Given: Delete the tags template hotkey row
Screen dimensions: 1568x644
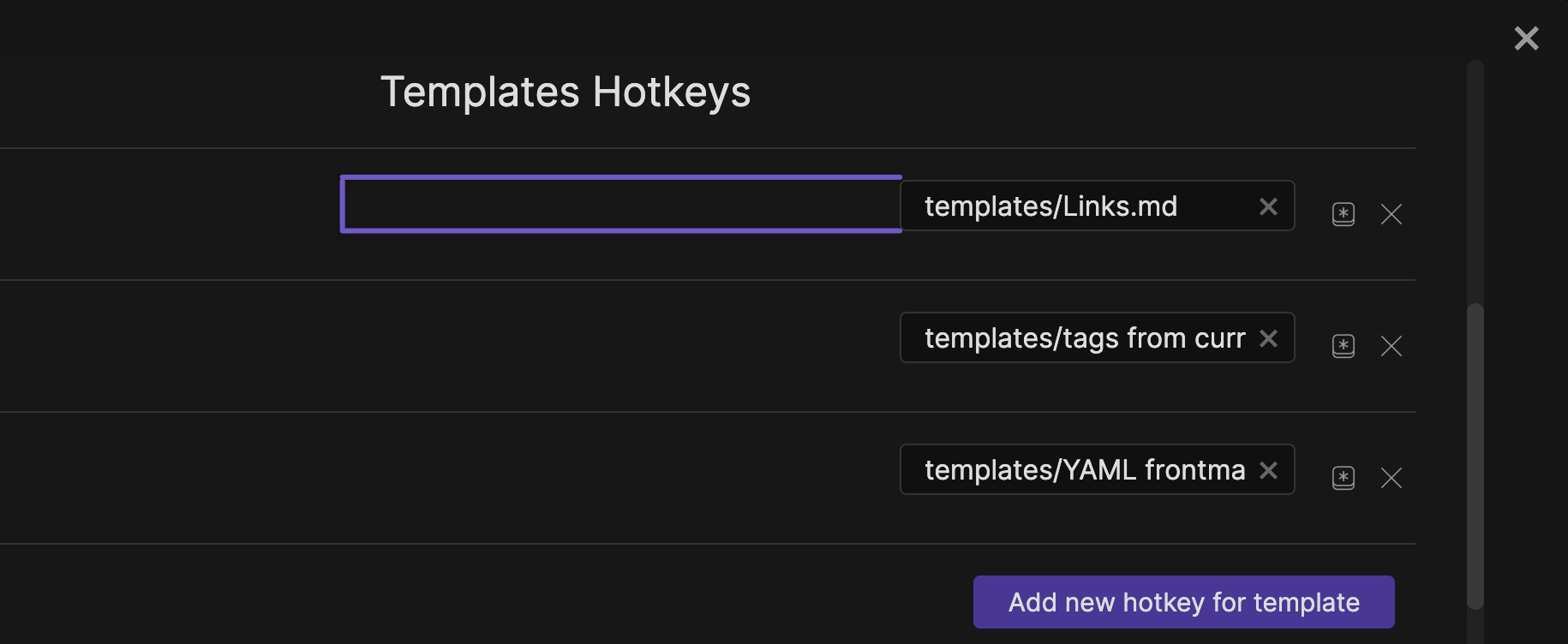Looking at the screenshot, I should pos(1391,346).
